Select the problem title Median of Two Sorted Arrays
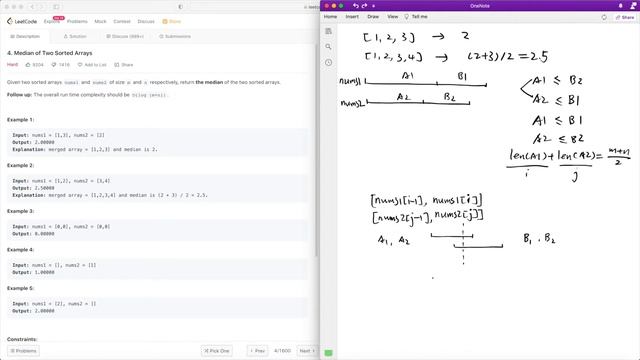The width and height of the screenshot is (640, 360). [49, 53]
